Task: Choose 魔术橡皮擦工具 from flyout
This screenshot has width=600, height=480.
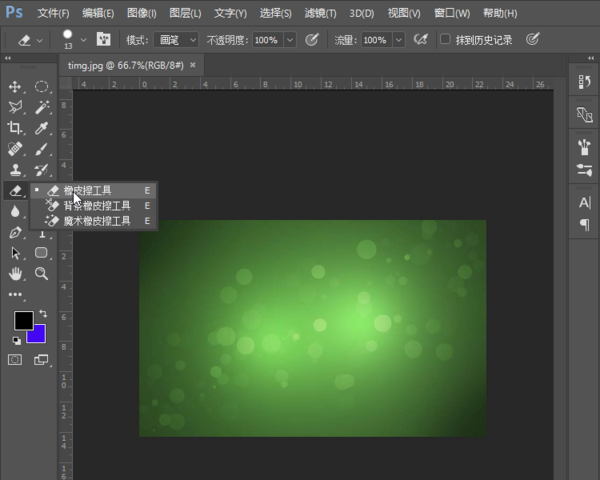Action: [x=93, y=221]
